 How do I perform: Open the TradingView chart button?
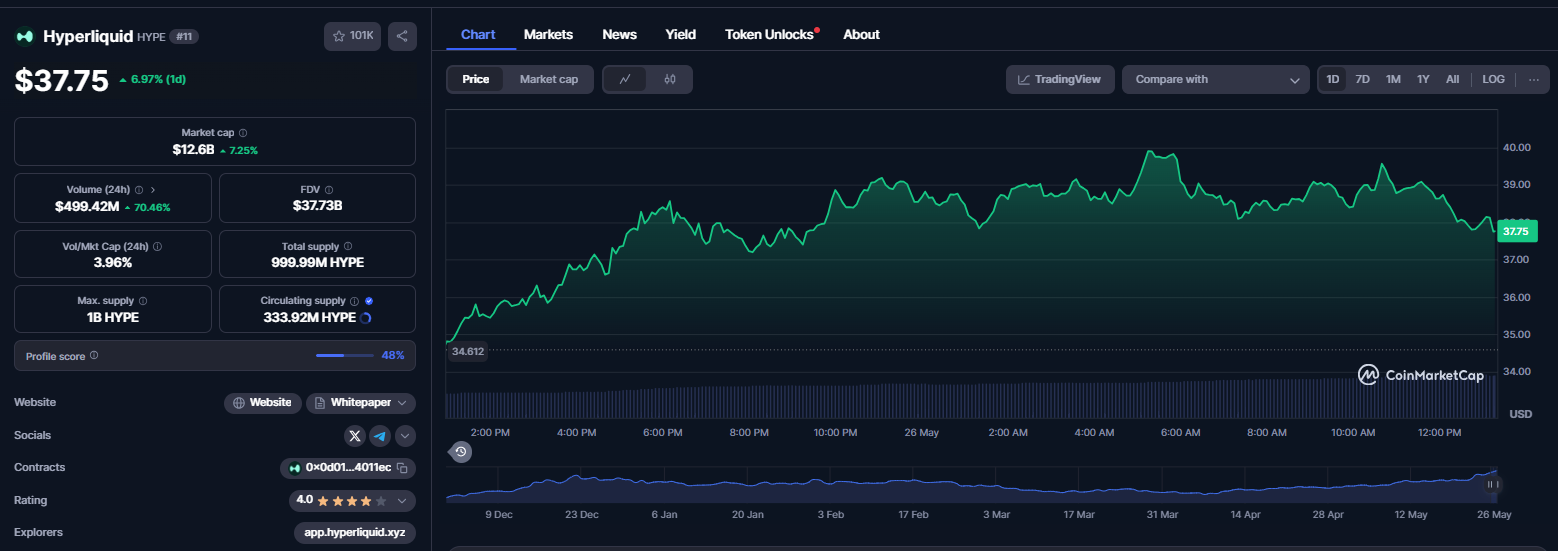1060,79
